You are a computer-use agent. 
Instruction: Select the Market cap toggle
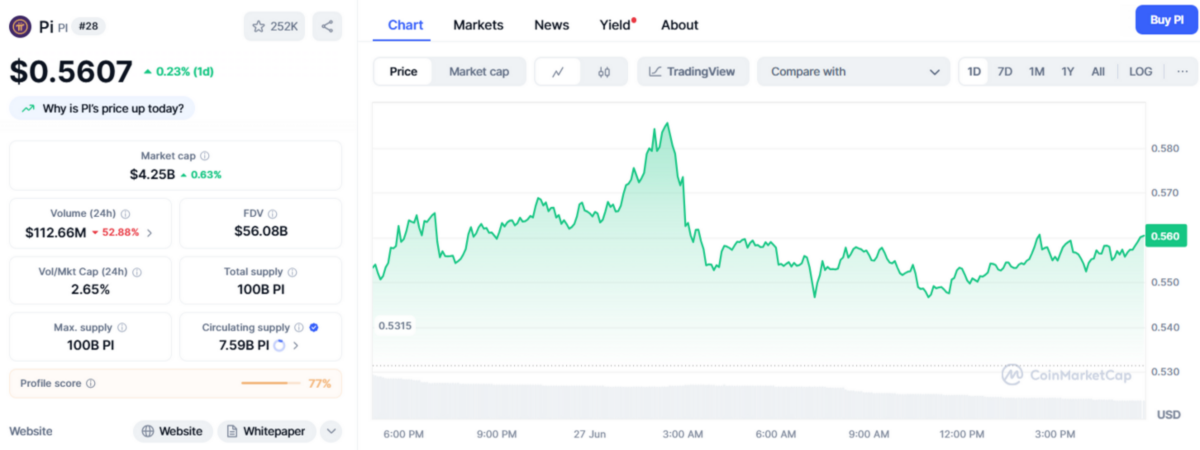tap(479, 72)
